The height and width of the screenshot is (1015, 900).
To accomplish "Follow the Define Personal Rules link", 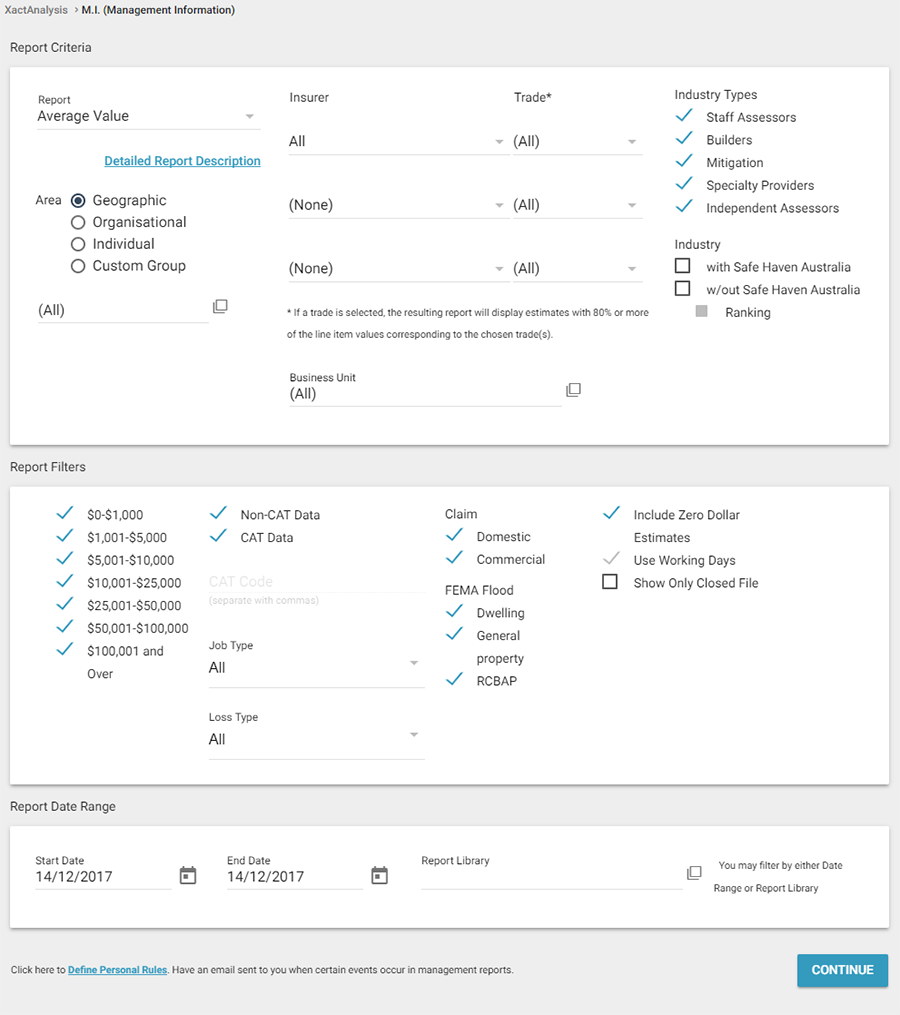I will [118, 970].
